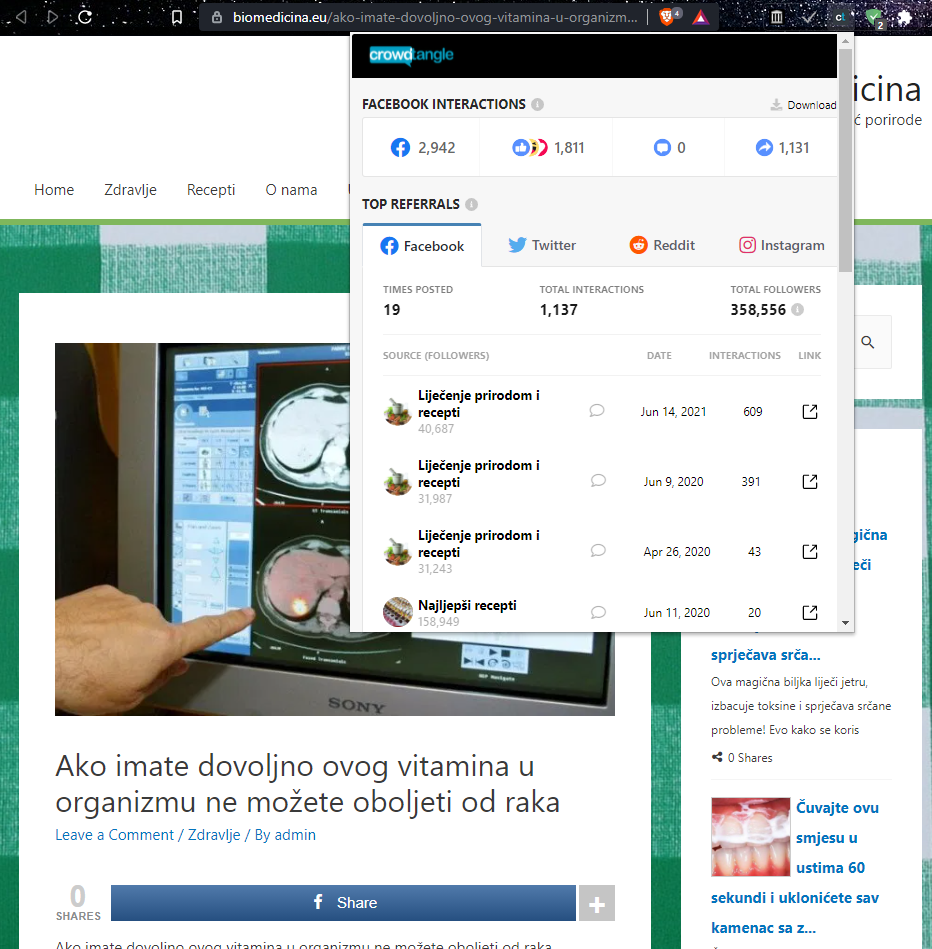Click Lječenje prirodom i recepti with 31,987 followers
The width and height of the screenshot is (932, 949).
tap(479, 474)
